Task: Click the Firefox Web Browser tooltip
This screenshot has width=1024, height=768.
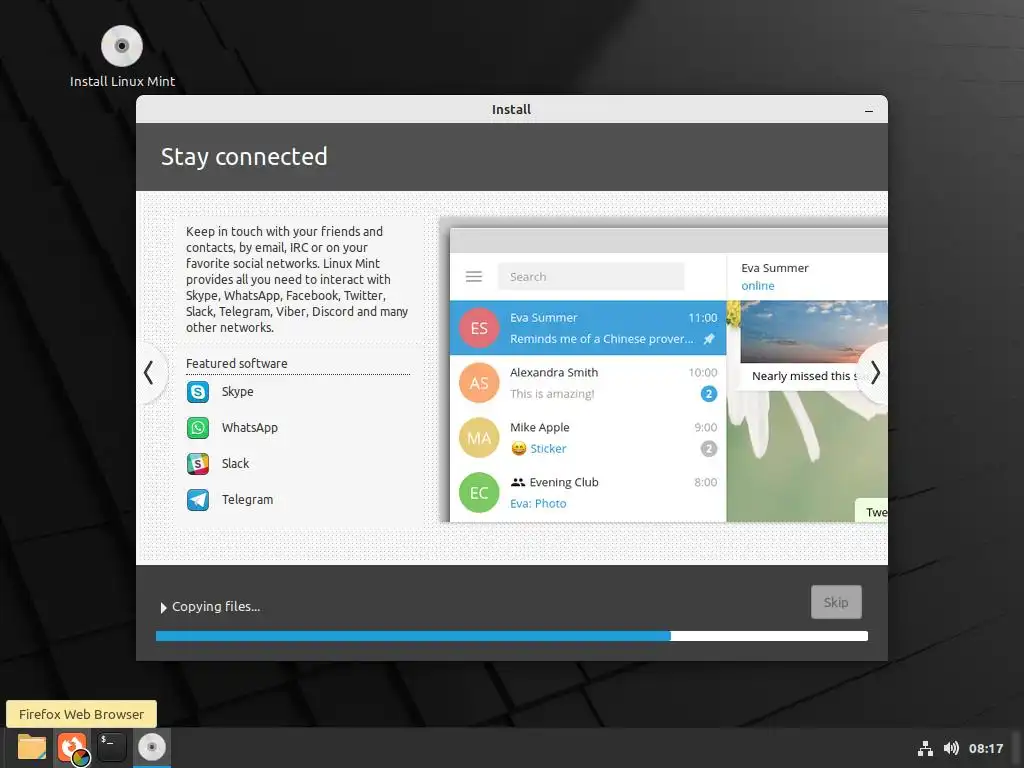Action: tap(82, 714)
